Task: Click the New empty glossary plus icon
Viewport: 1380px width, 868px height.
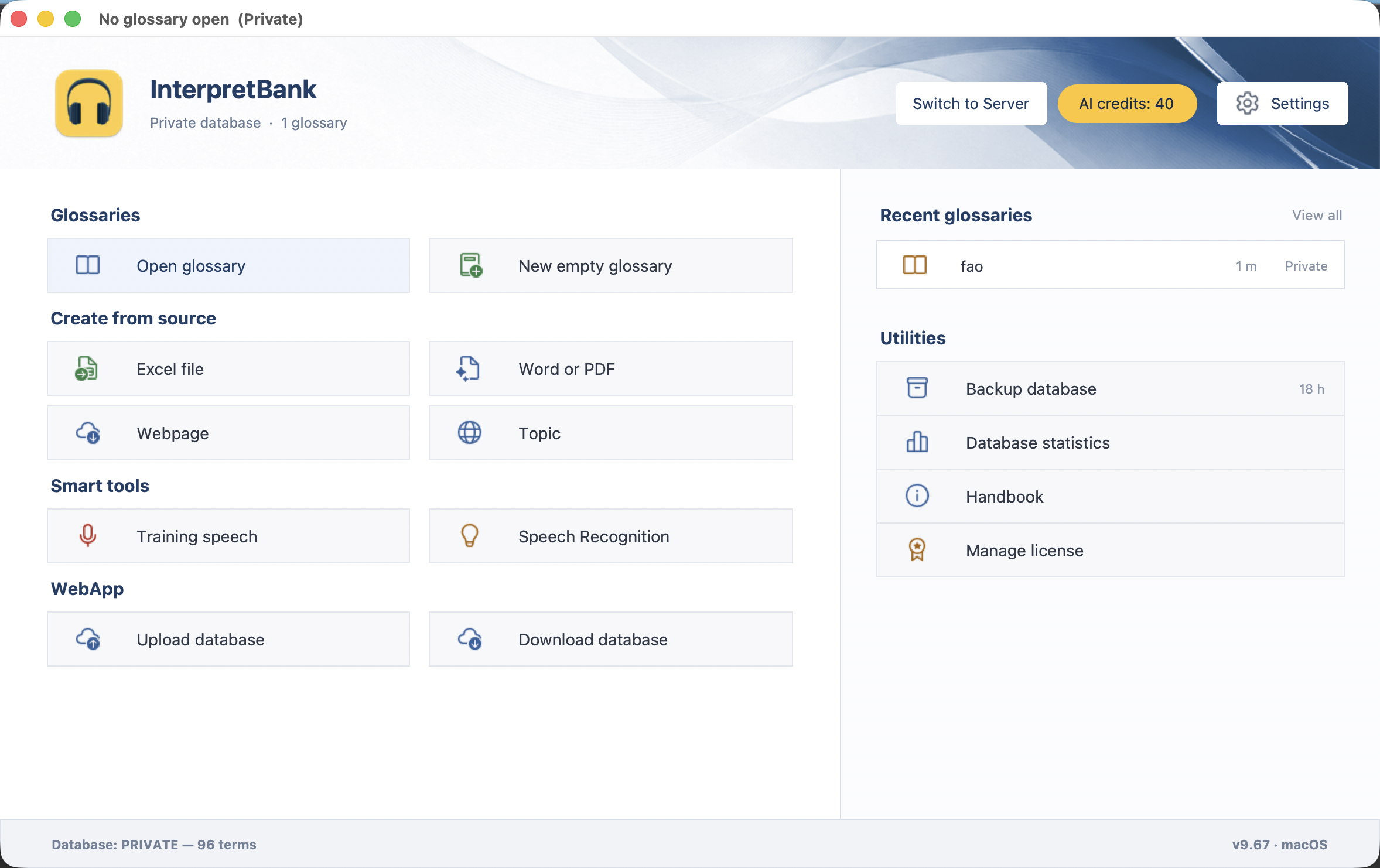Action: click(x=470, y=265)
